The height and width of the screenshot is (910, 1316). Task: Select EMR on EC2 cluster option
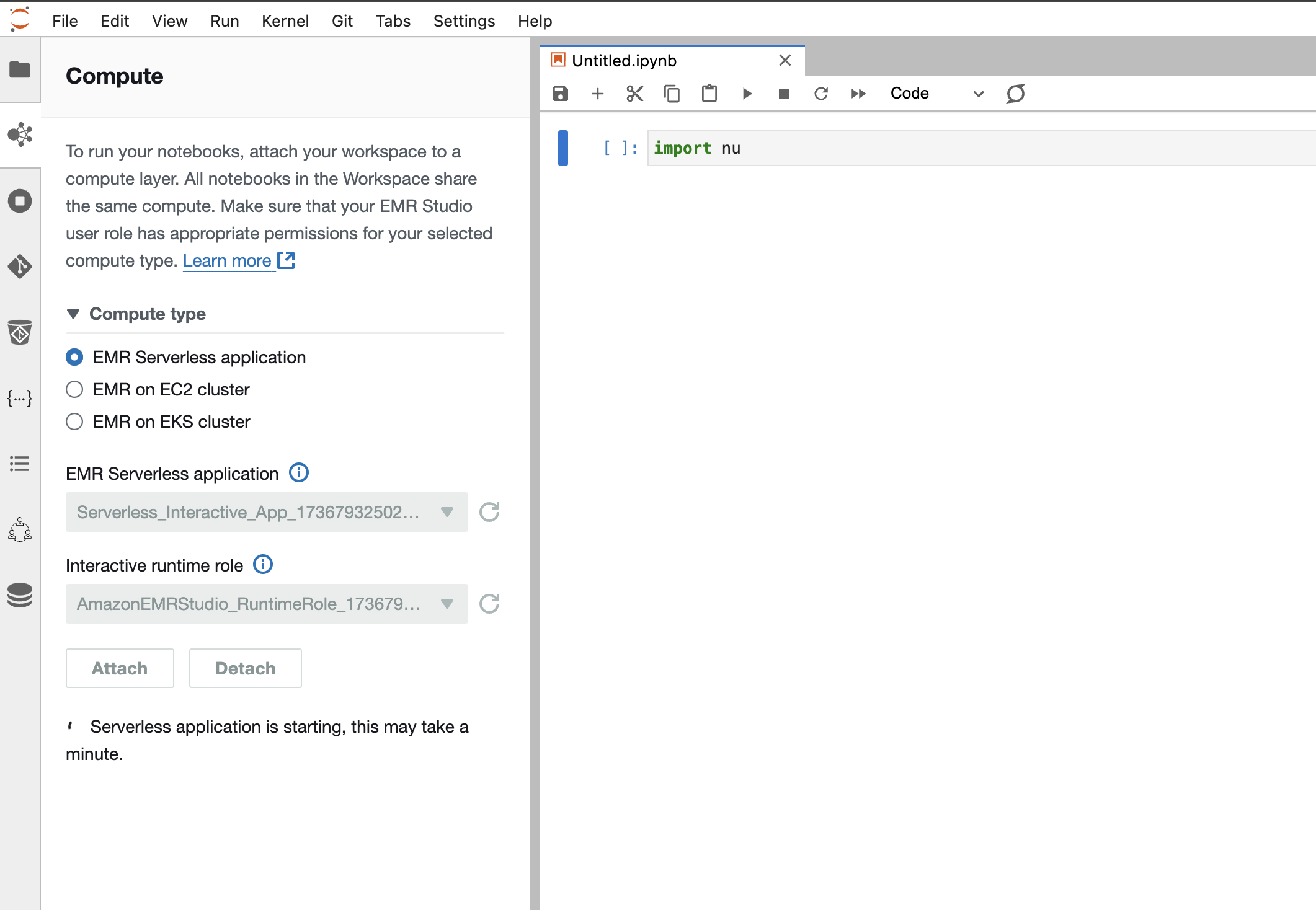pyautogui.click(x=74, y=389)
